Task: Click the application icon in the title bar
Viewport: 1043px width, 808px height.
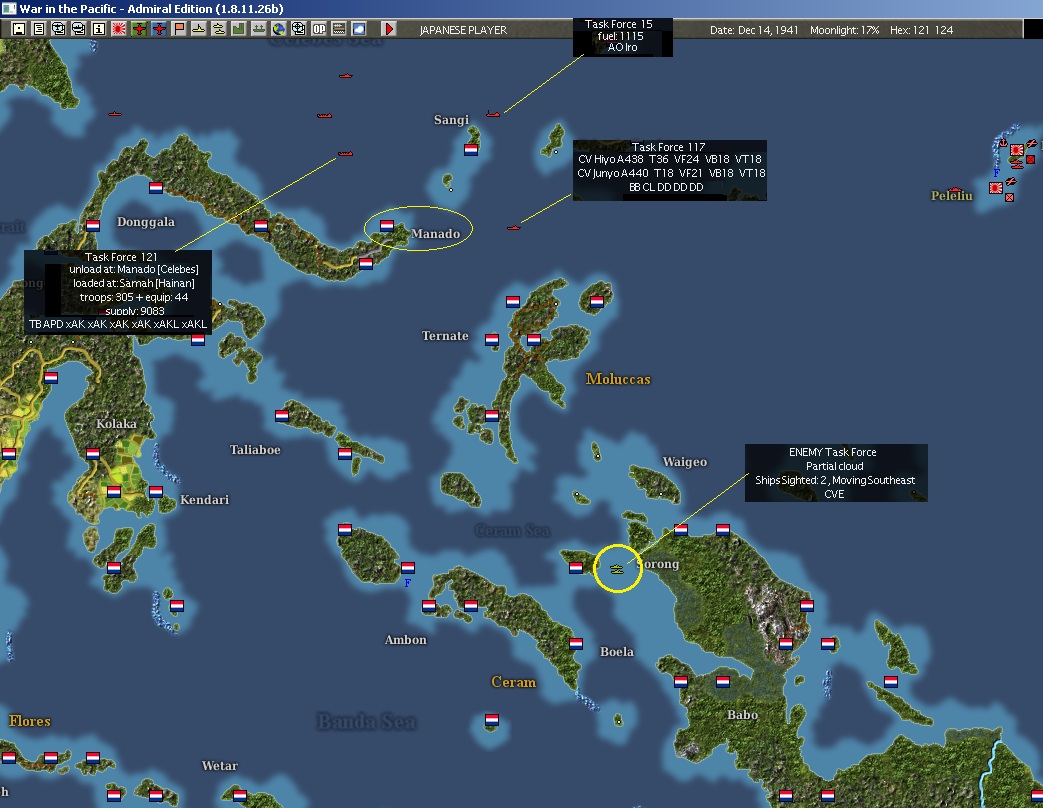Action: 9,9
